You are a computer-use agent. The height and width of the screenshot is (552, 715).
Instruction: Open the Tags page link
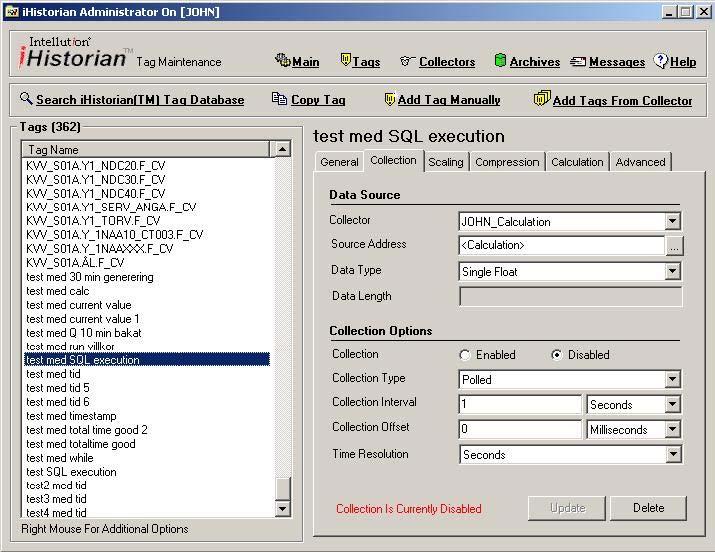(366, 62)
